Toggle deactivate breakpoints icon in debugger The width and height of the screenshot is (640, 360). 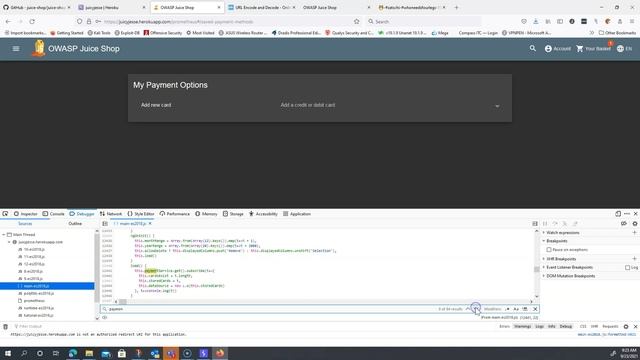click(624, 224)
